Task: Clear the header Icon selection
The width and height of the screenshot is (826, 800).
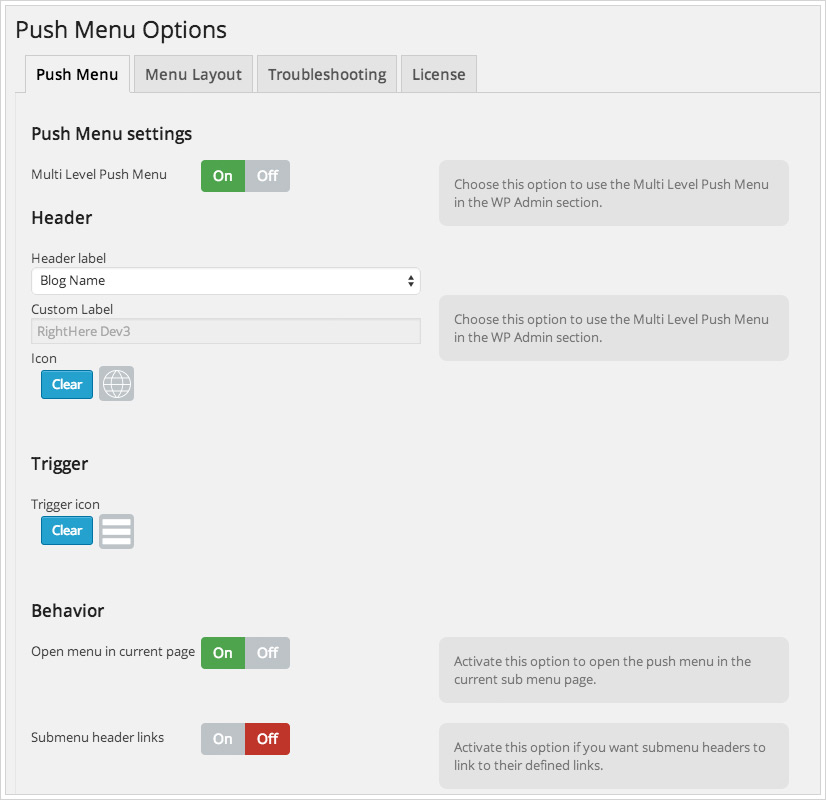Action: [67, 384]
